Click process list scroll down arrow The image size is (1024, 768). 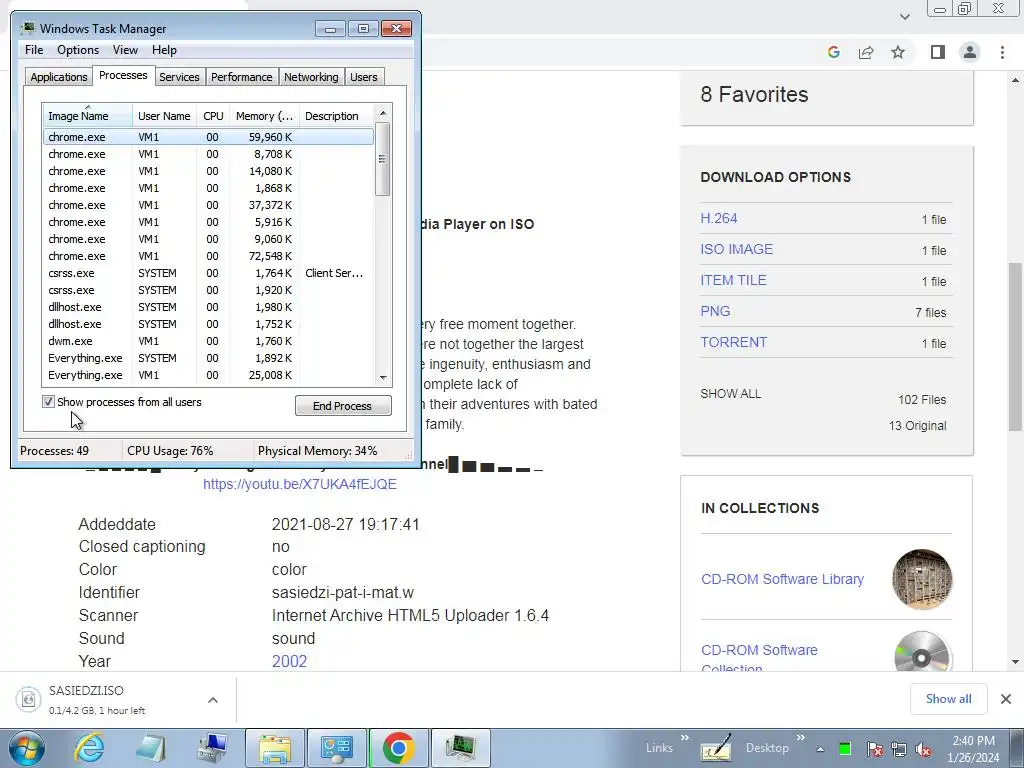coord(383,377)
